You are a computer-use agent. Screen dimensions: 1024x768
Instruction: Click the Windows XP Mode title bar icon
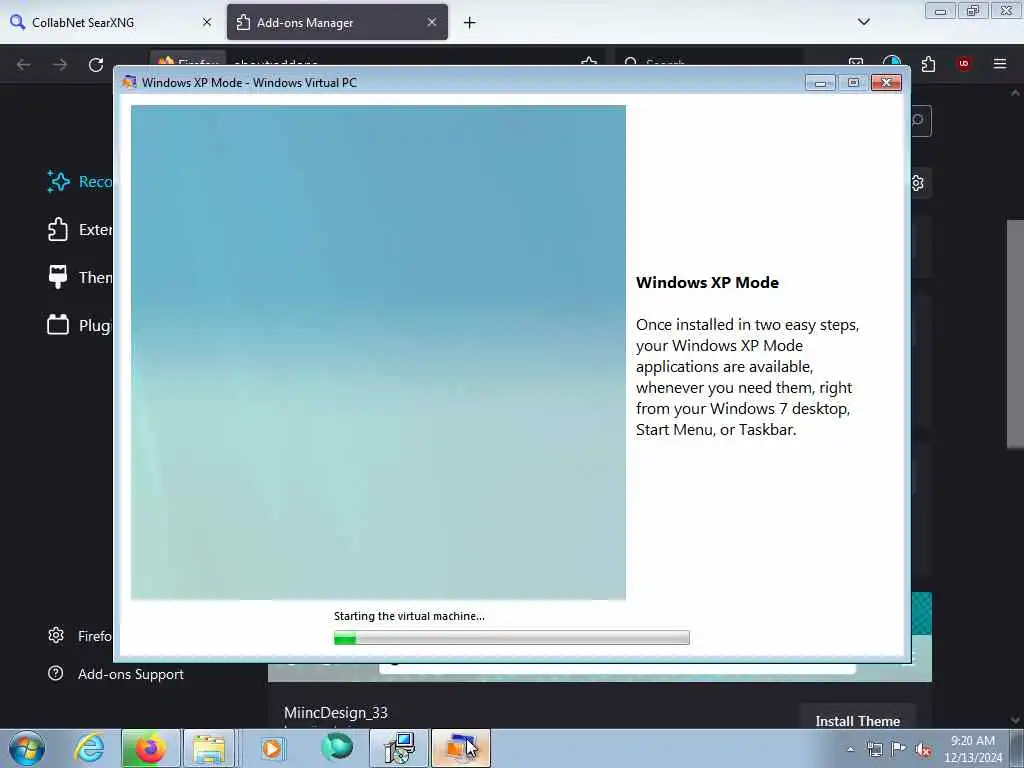click(x=129, y=82)
